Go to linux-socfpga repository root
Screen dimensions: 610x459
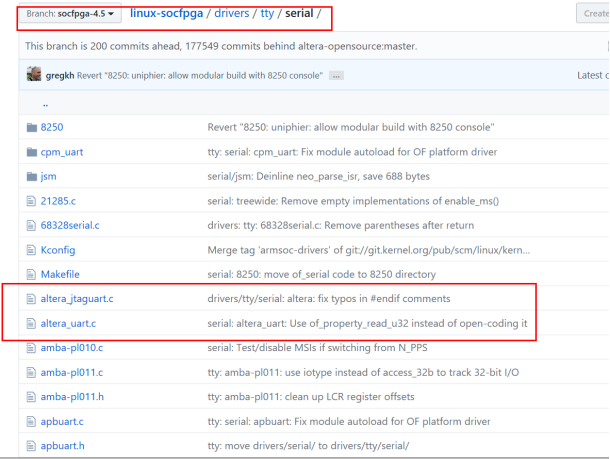(x=167, y=13)
